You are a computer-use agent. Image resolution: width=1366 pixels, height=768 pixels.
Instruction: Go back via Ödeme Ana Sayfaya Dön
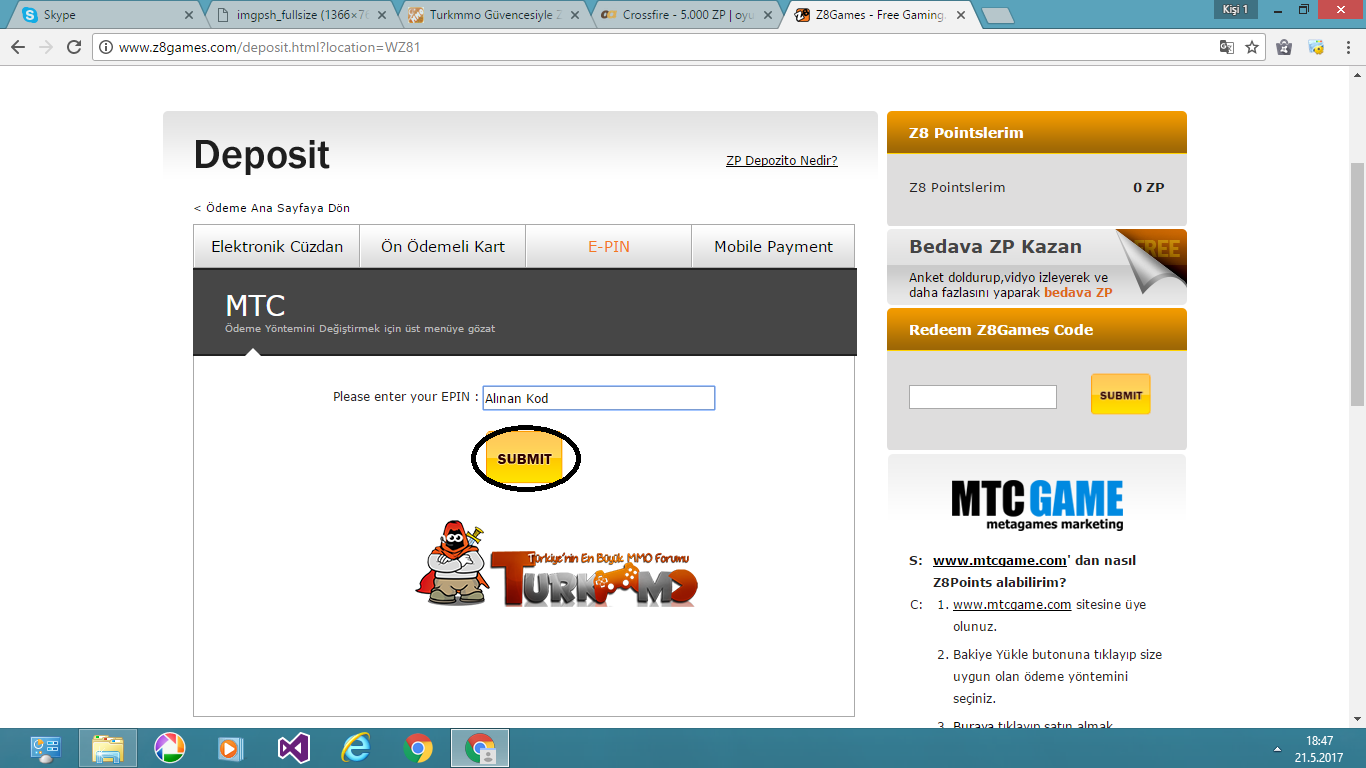(x=272, y=208)
